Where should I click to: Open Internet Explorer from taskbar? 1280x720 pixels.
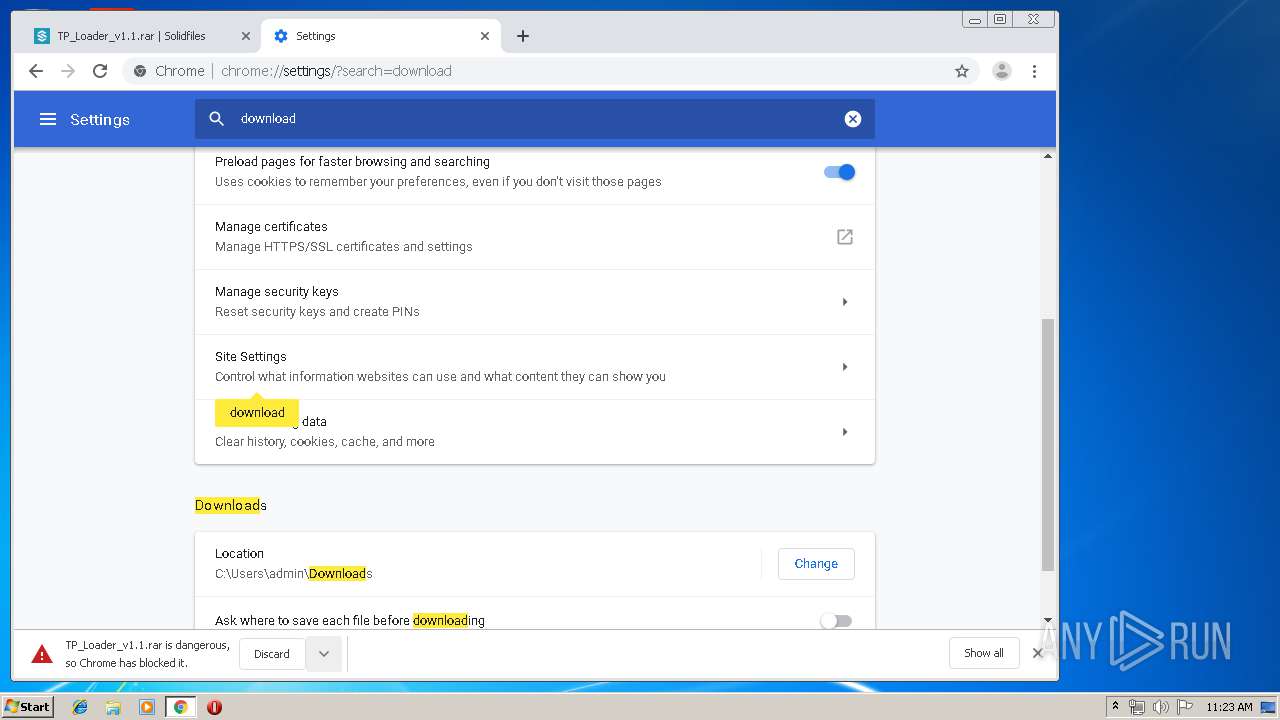[x=80, y=707]
